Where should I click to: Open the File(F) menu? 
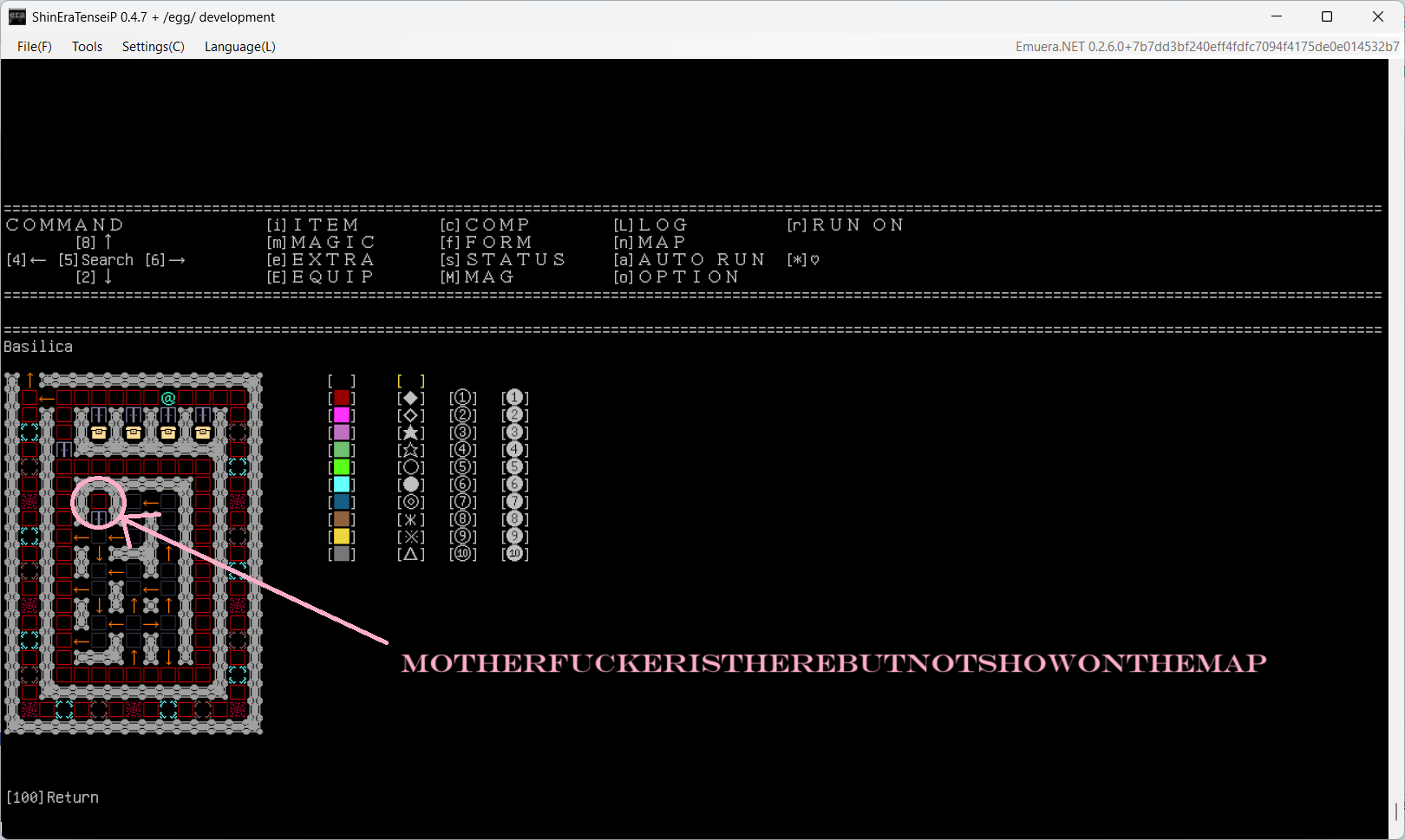click(x=35, y=47)
